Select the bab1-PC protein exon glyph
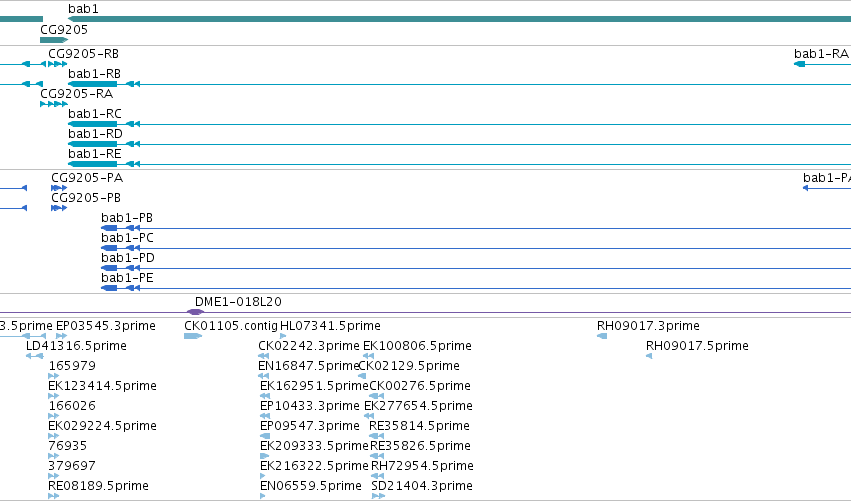The image size is (851, 501). [109, 248]
